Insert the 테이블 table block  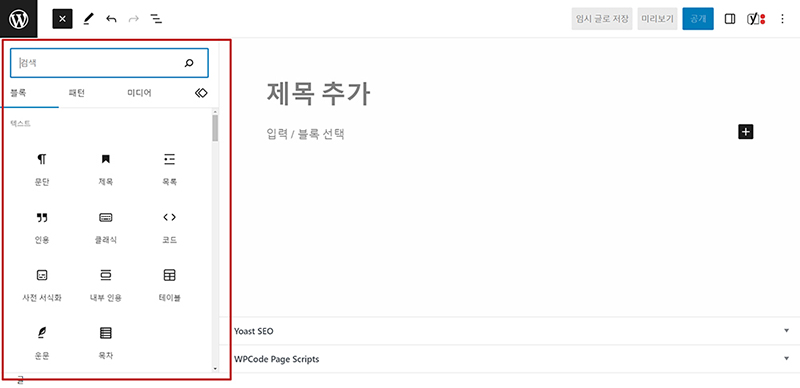click(x=169, y=286)
